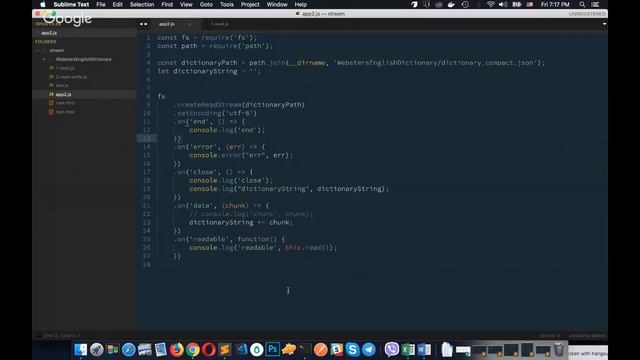
Task: Open new.html in sidebar
Action: click(65, 103)
